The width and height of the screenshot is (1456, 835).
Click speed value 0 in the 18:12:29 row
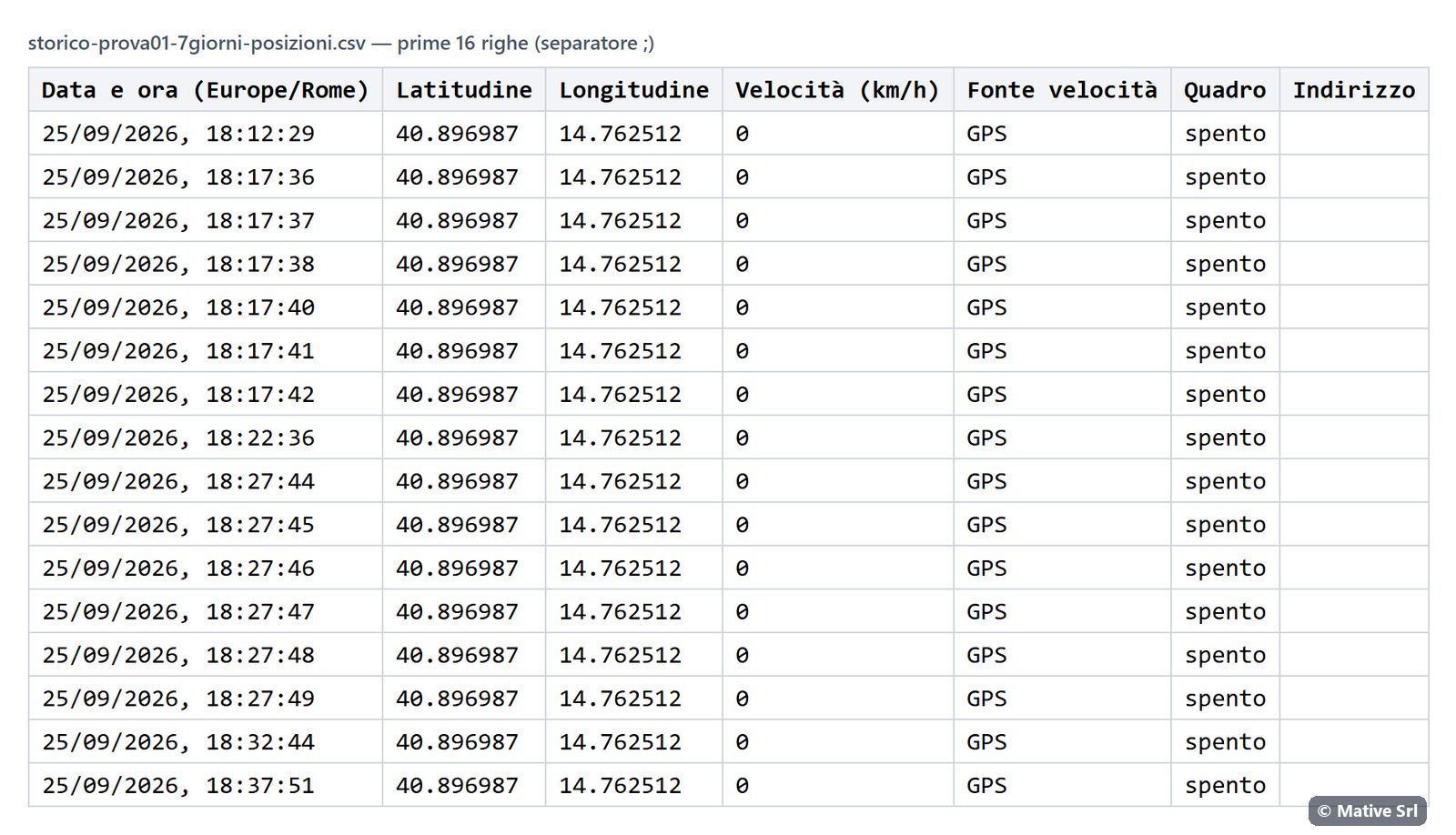pos(743,134)
